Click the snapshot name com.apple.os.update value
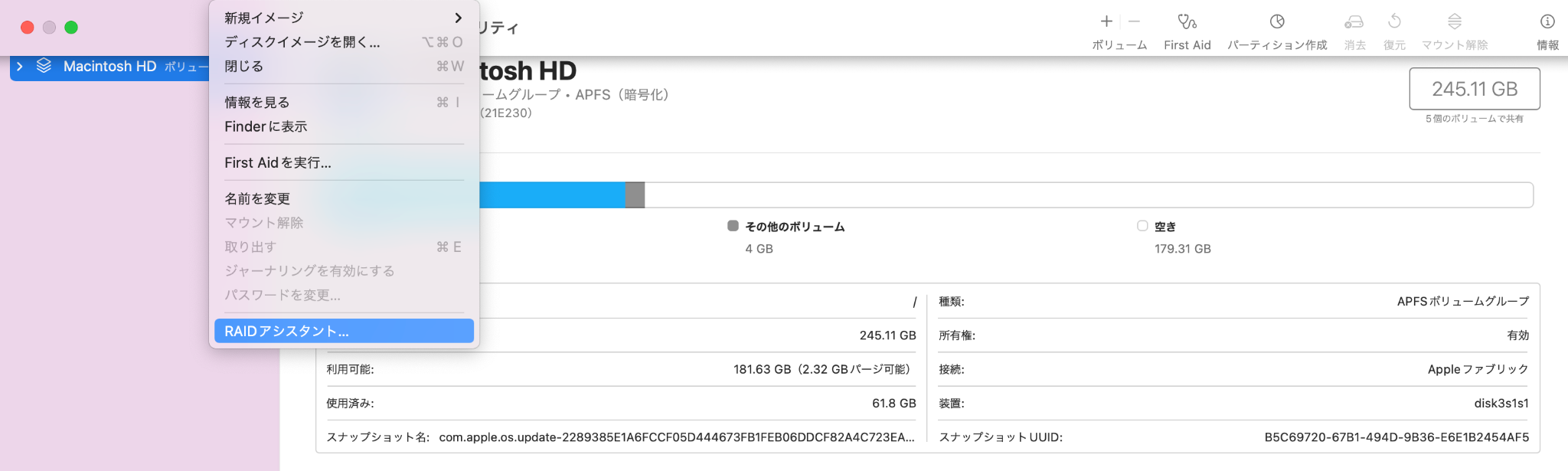Screen dimensions: 1568x471 [677, 437]
